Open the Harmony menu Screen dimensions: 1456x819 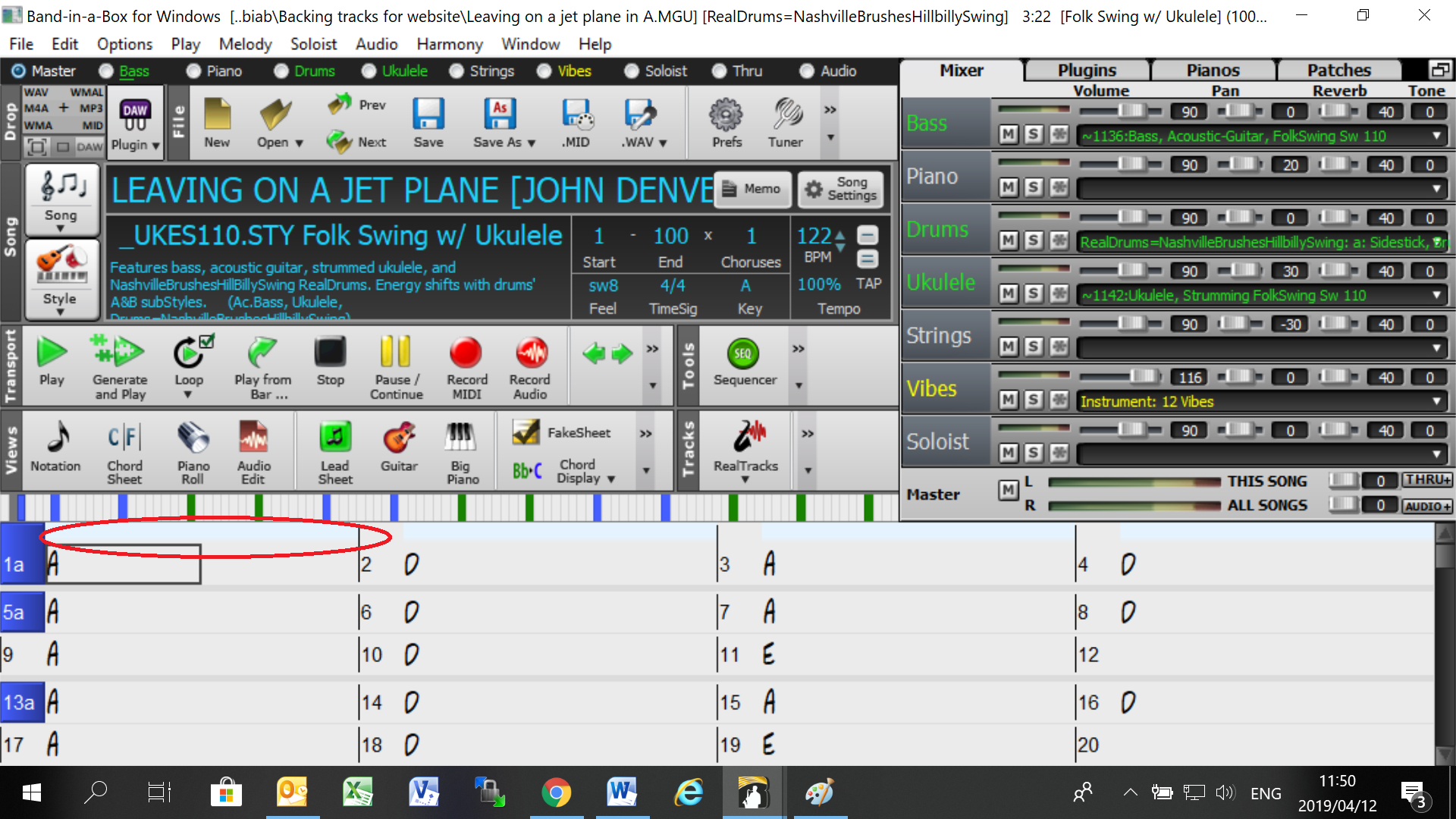coord(450,44)
